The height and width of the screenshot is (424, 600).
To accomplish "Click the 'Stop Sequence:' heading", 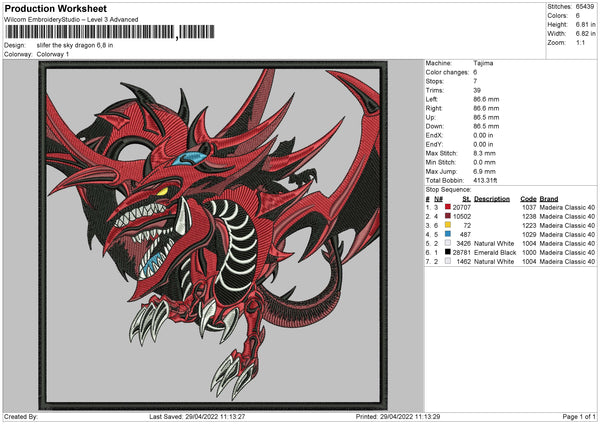I will (448, 190).
